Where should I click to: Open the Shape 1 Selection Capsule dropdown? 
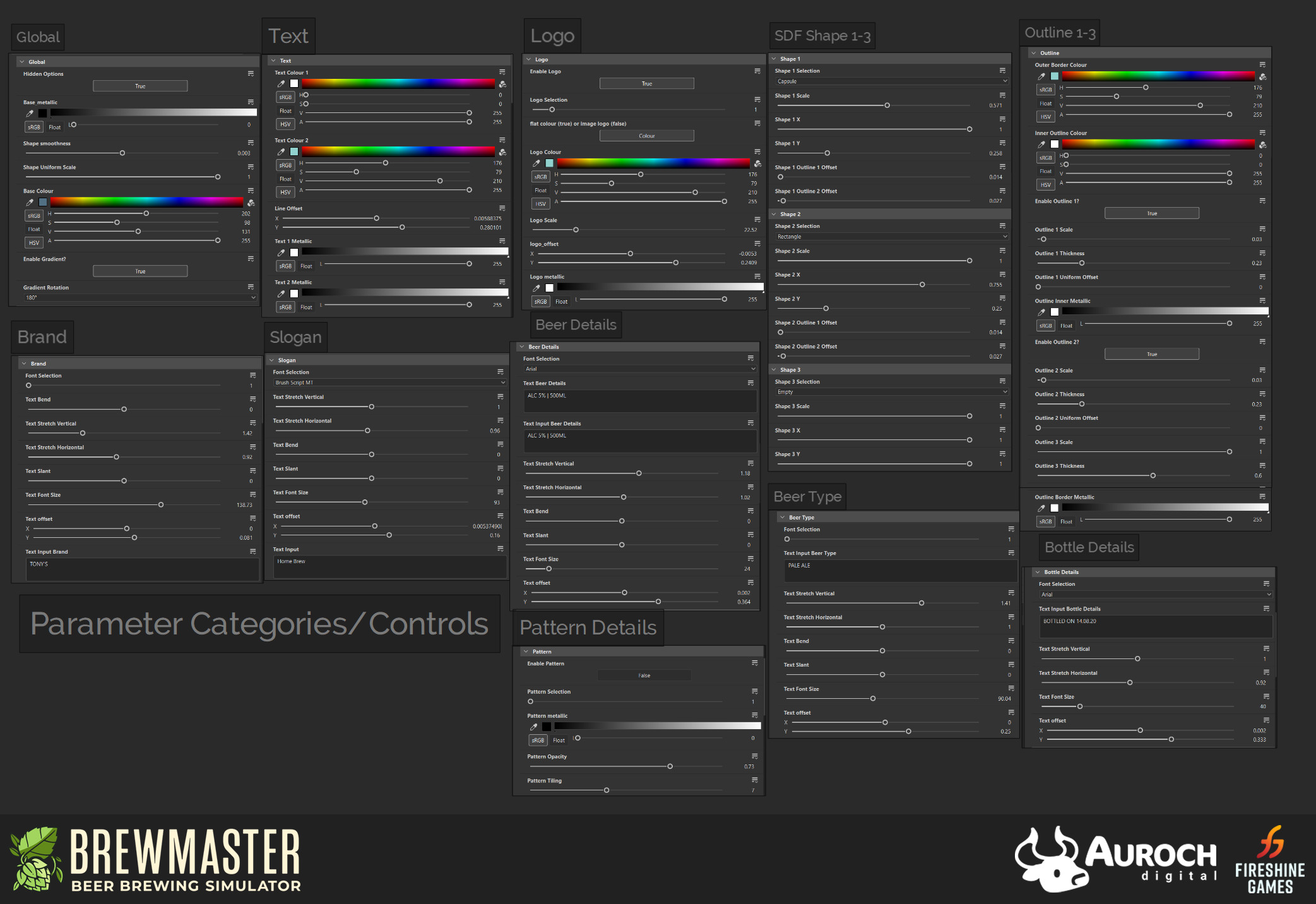(x=891, y=81)
